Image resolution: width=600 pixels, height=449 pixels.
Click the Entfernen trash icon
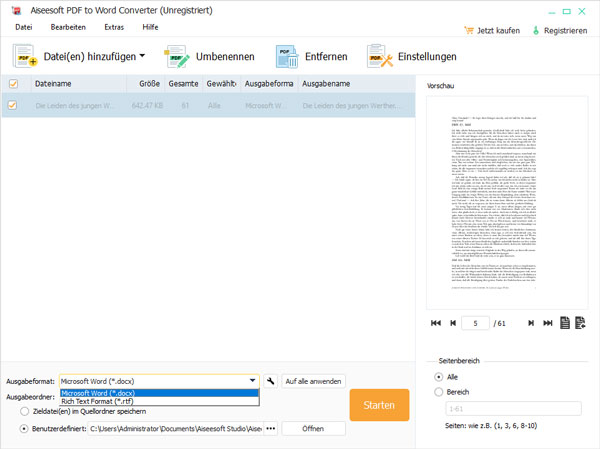287,56
